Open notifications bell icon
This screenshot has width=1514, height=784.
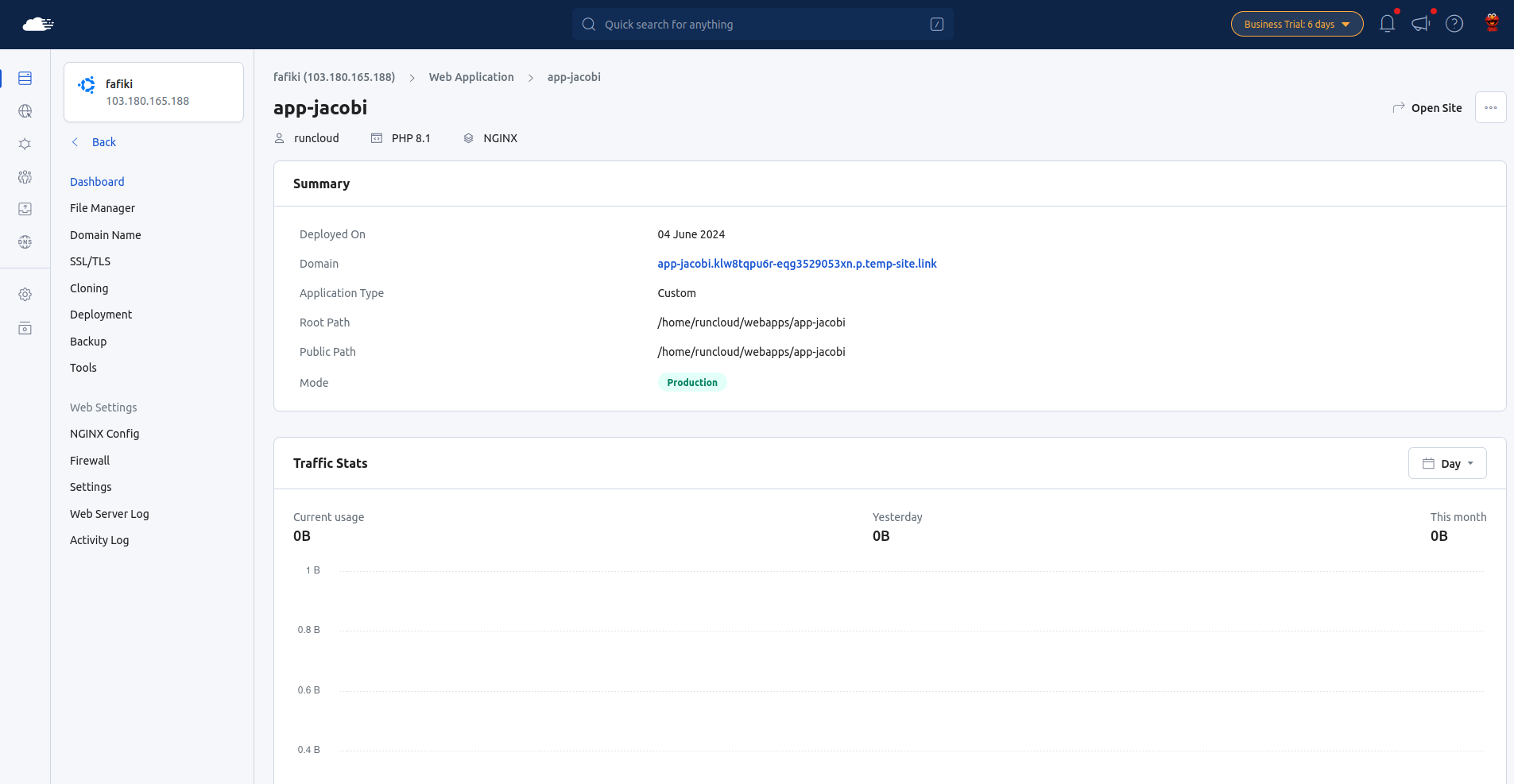click(x=1388, y=24)
